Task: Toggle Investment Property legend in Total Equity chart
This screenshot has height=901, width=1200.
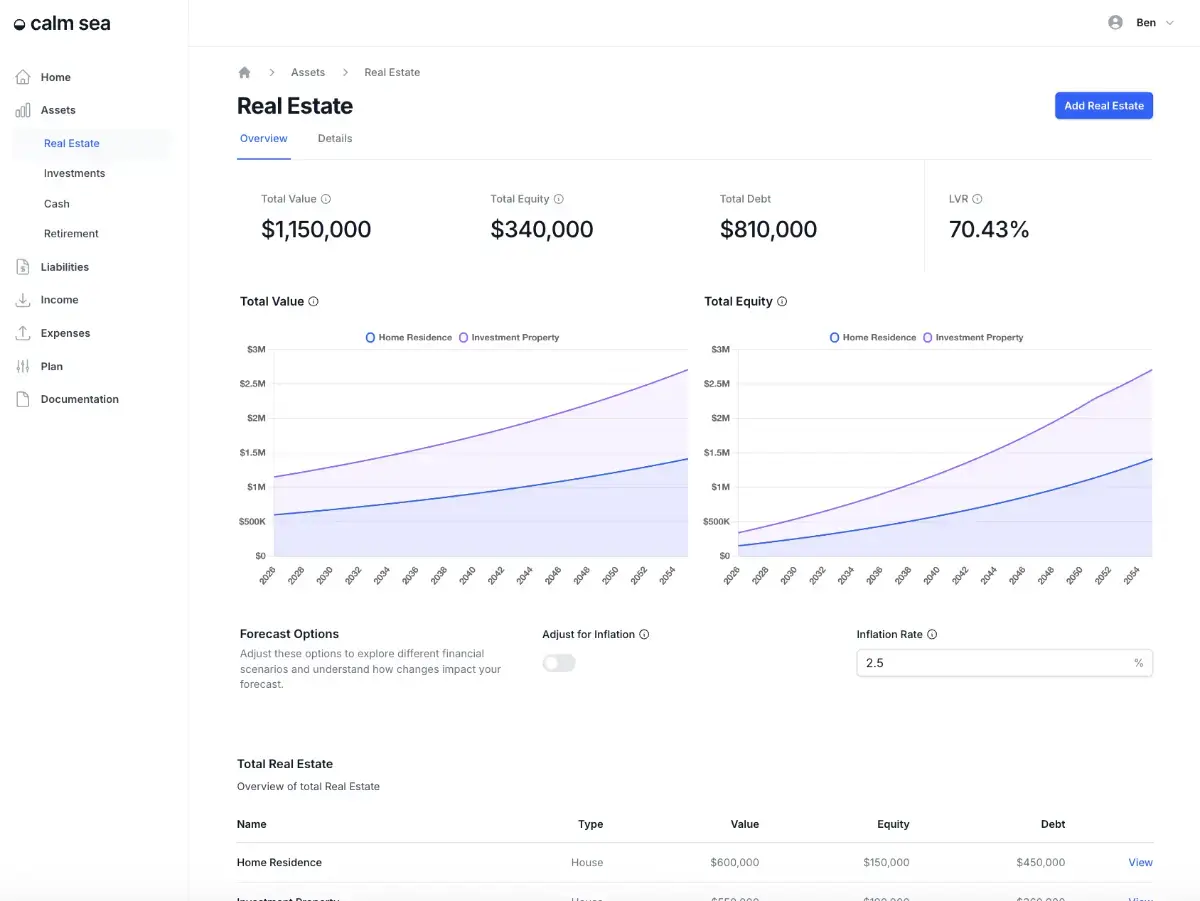Action: point(972,338)
